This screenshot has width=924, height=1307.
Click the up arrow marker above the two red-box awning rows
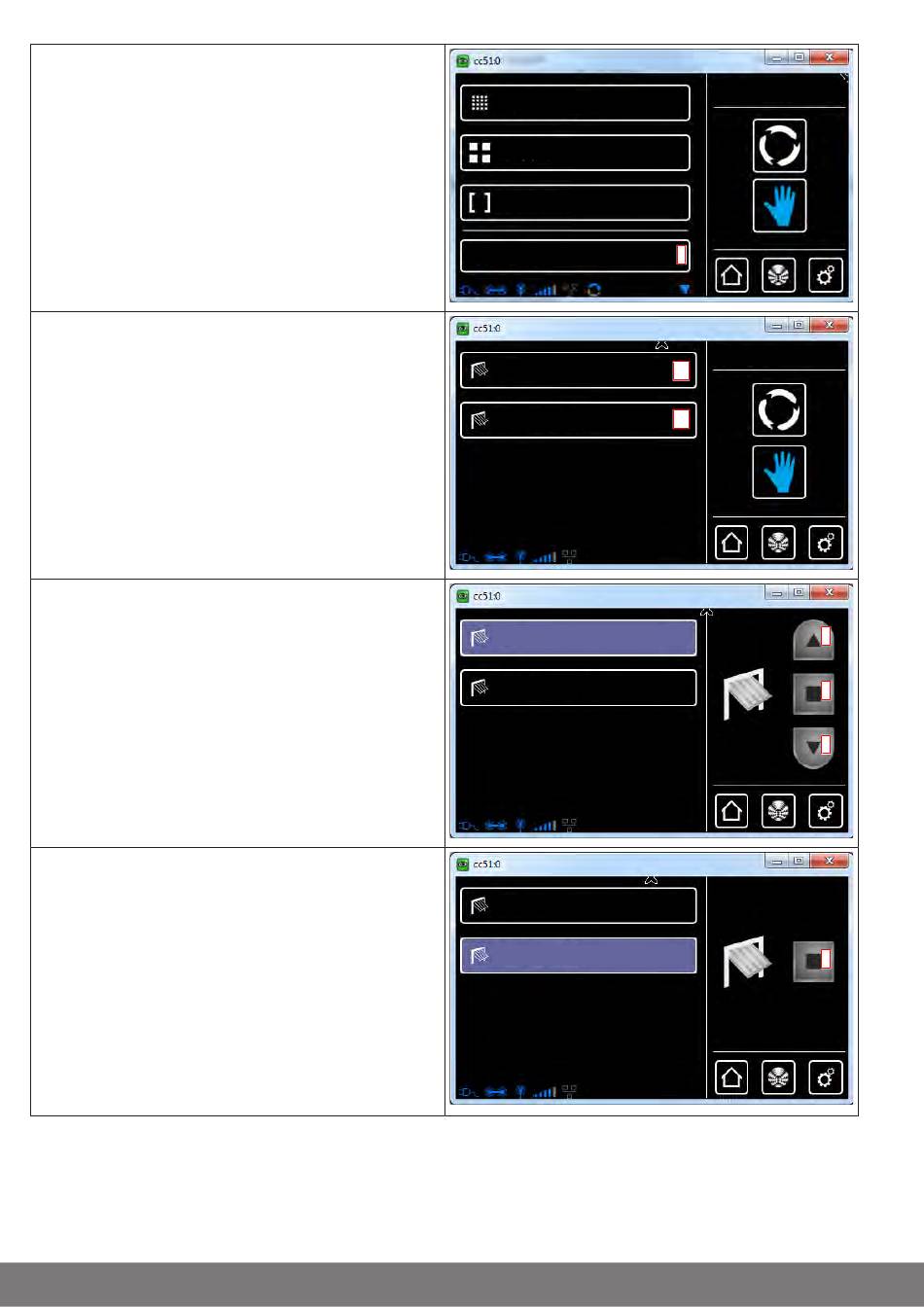tap(661, 343)
